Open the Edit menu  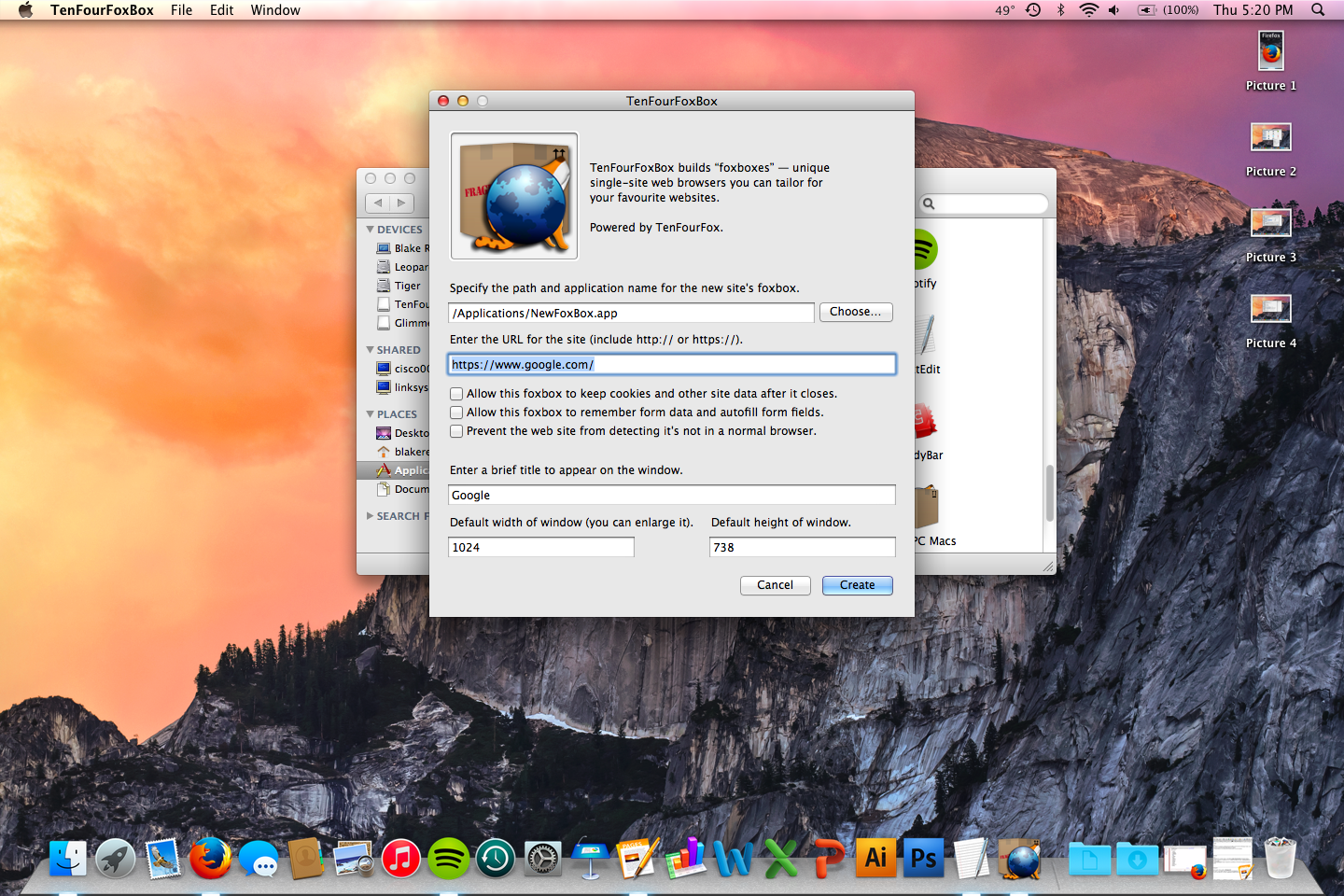(221, 9)
